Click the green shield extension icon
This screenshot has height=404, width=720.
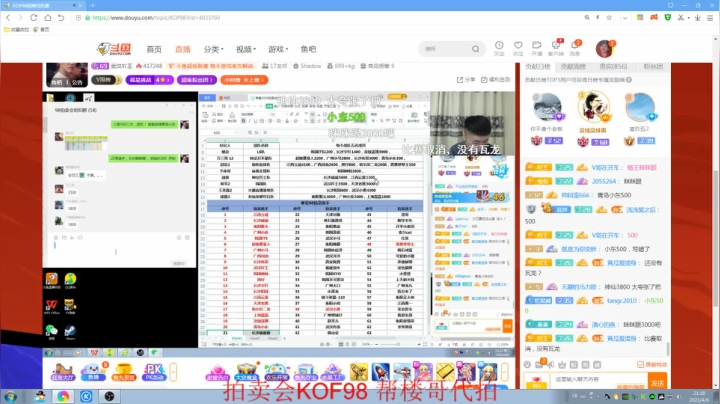point(668,17)
